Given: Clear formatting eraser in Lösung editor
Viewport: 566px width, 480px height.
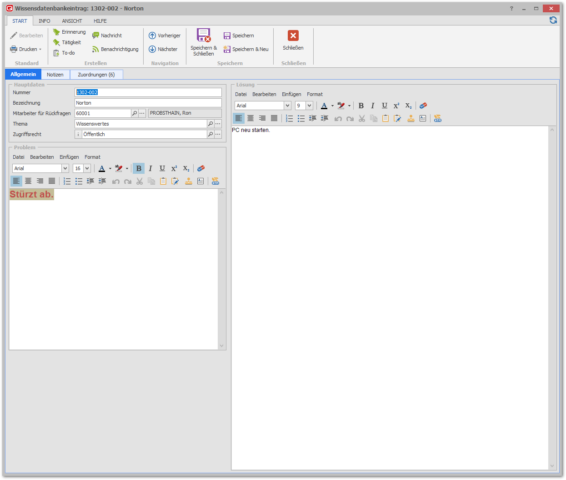Looking at the screenshot, I should pyautogui.click(x=423, y=105).
